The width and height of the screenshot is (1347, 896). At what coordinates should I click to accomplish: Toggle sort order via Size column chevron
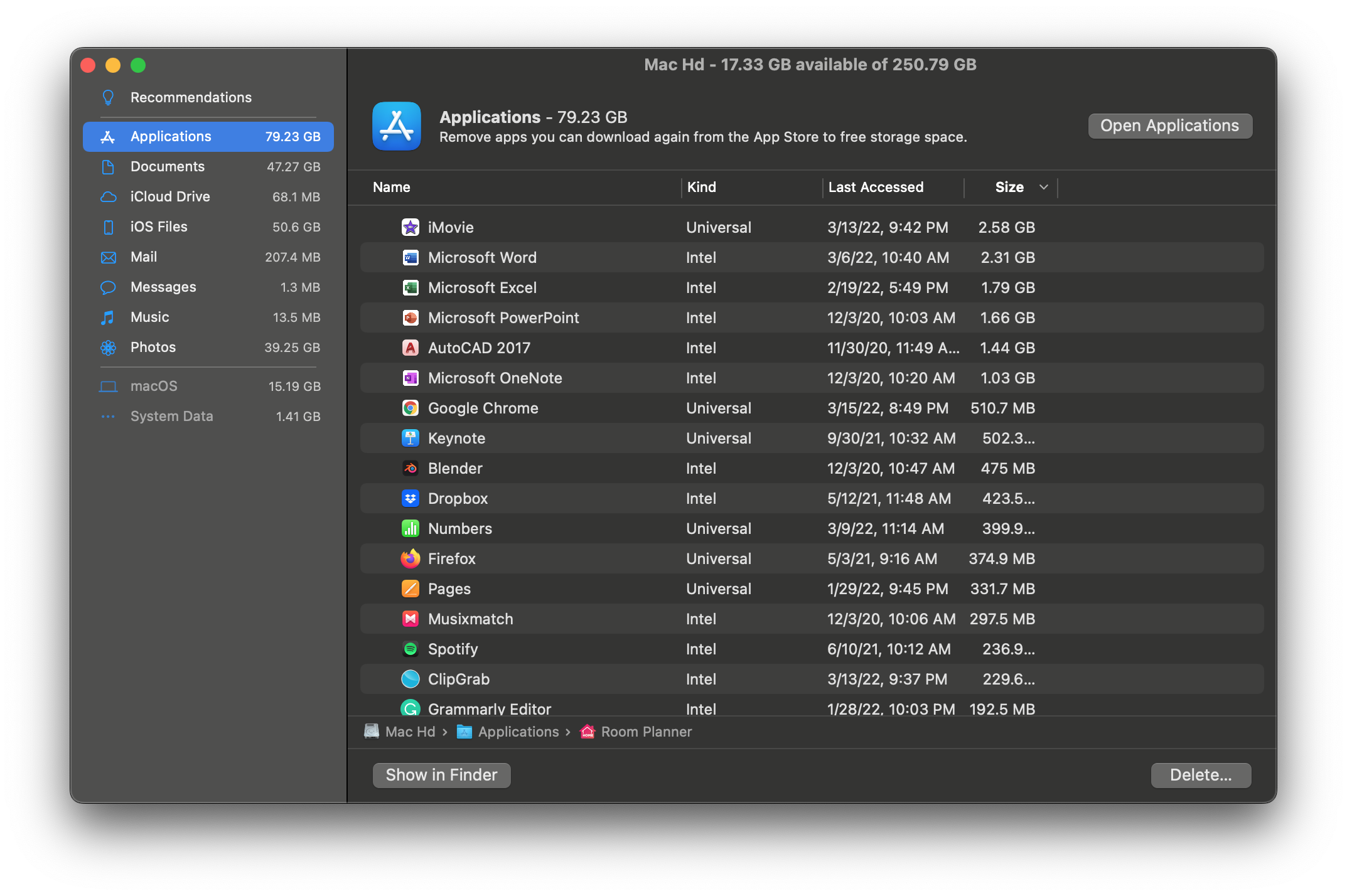point(1043,187)
